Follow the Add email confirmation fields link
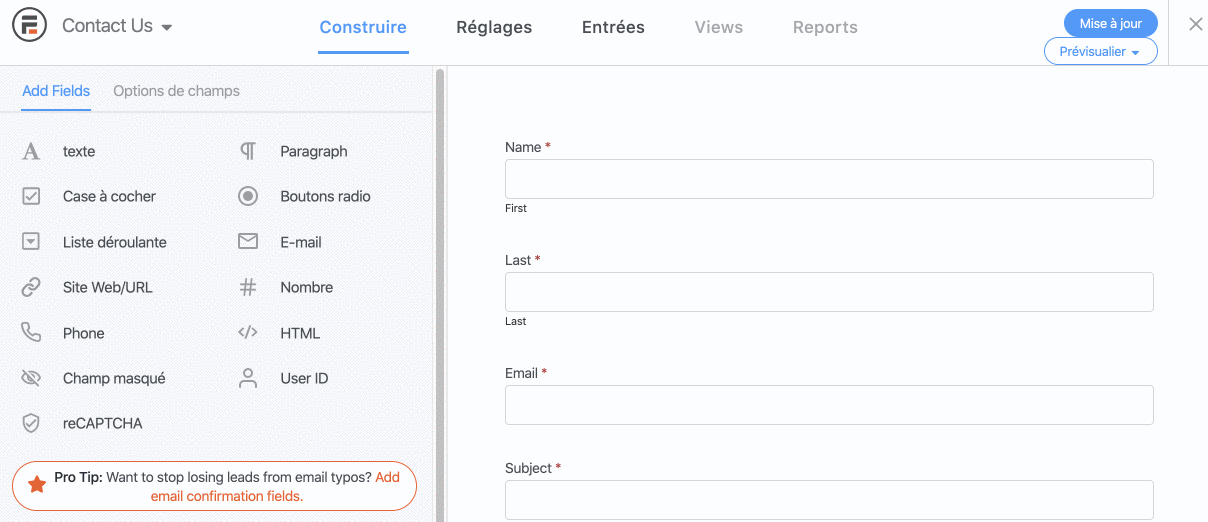Image resolution: width=1208 pixels, height=522 pixels. (x=275, y=487)
